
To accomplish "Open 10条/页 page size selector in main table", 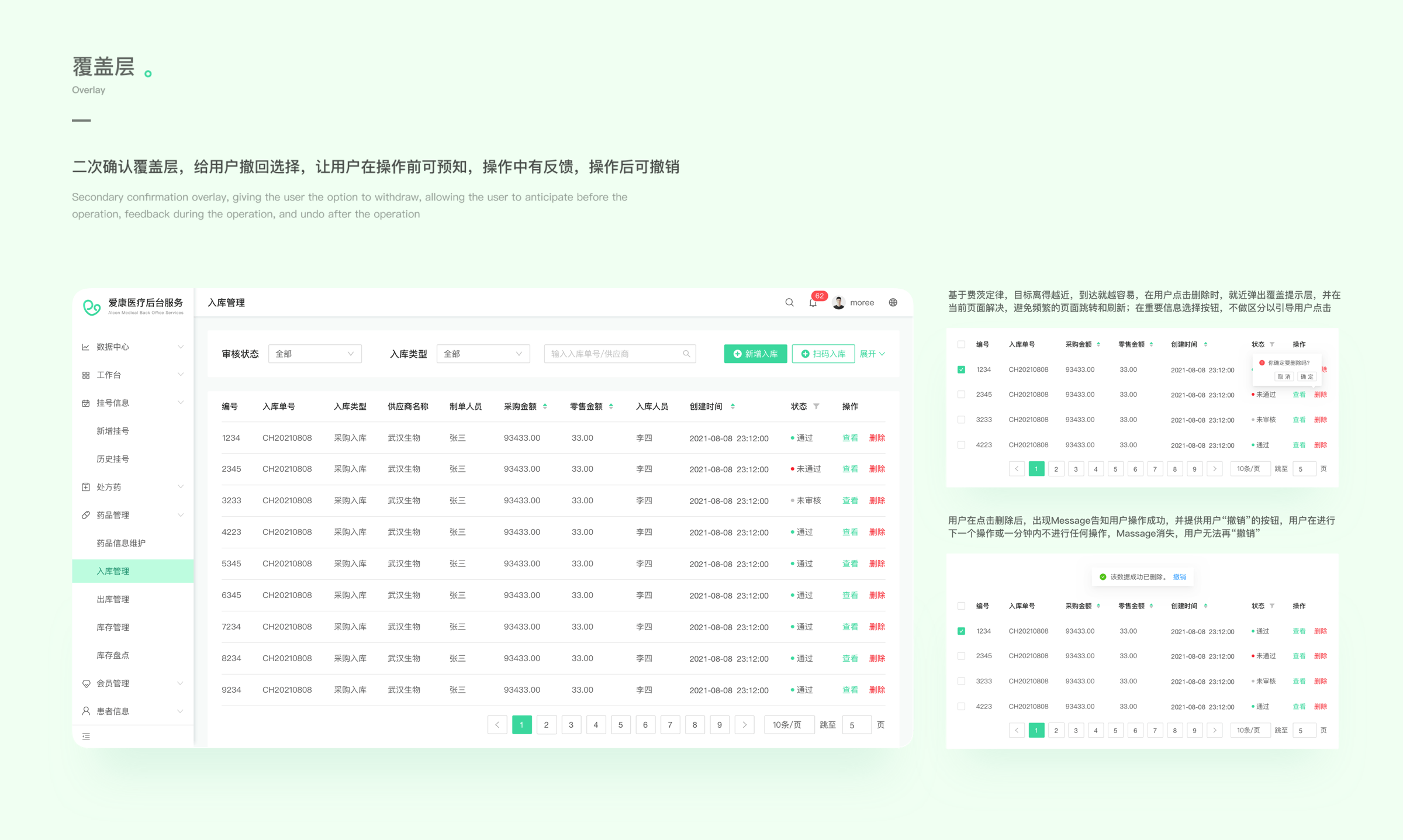I will [789, 725].
